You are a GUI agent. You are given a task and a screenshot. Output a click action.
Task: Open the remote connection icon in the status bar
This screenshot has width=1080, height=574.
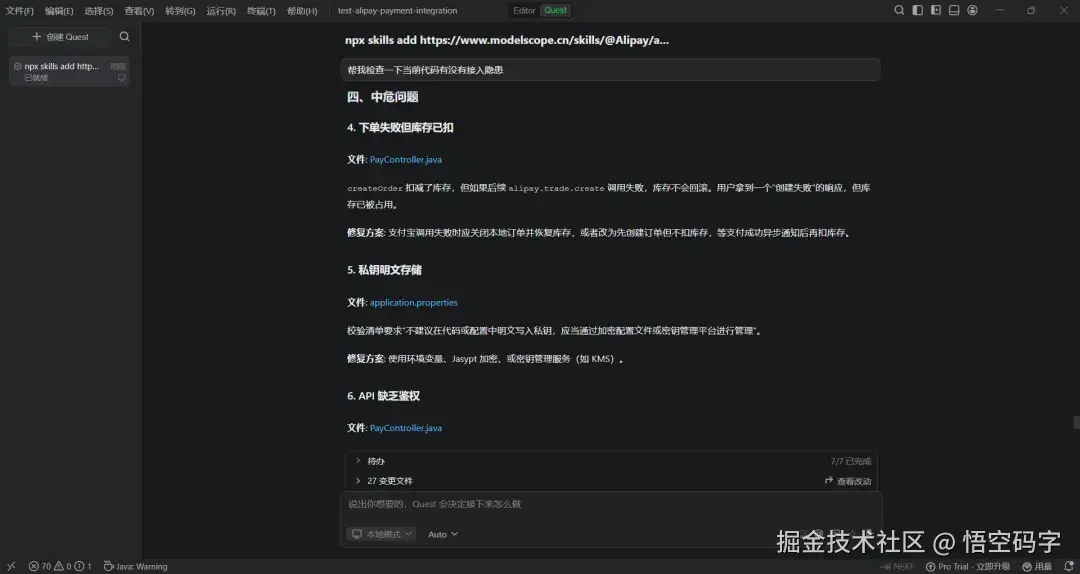(x=10, y=566)
